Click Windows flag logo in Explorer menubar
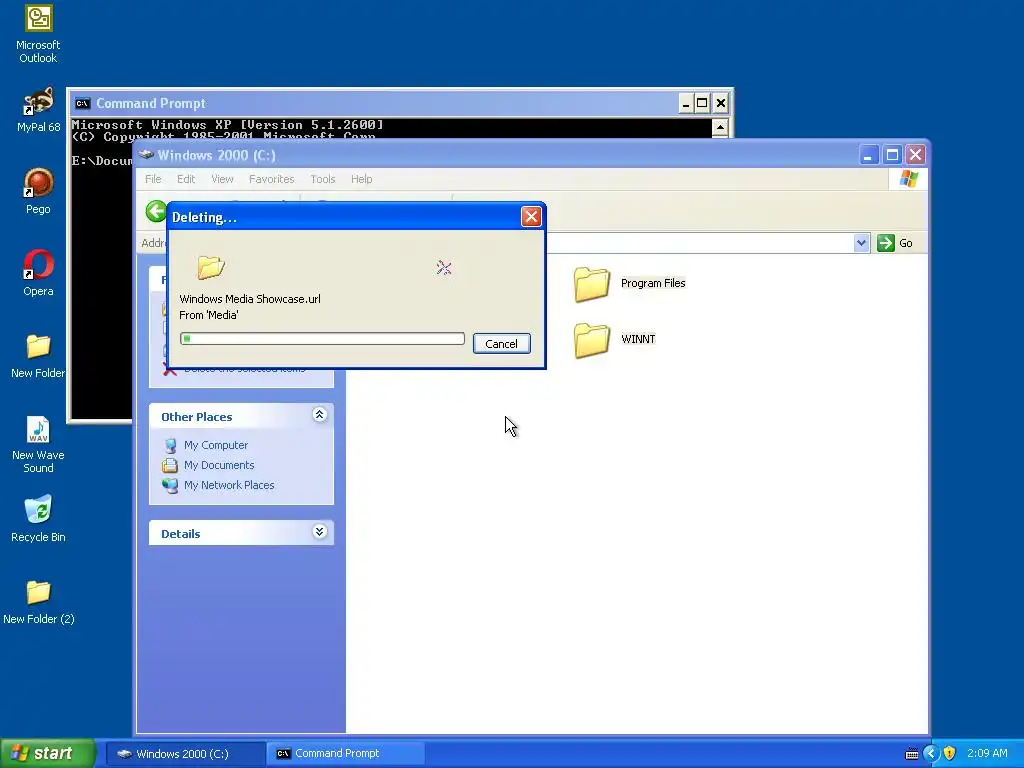Viewport: 1024px width, 768px height. click(908, 179)
